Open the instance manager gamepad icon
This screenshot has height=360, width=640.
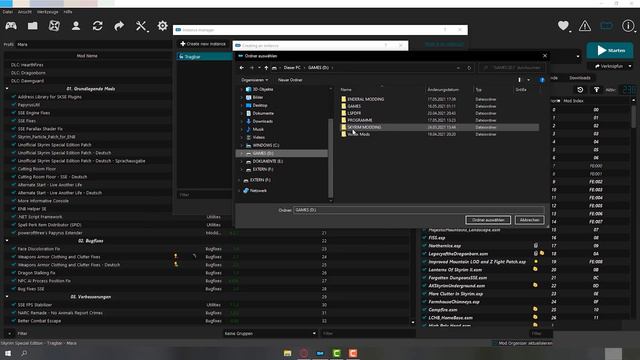pos(11,26)
